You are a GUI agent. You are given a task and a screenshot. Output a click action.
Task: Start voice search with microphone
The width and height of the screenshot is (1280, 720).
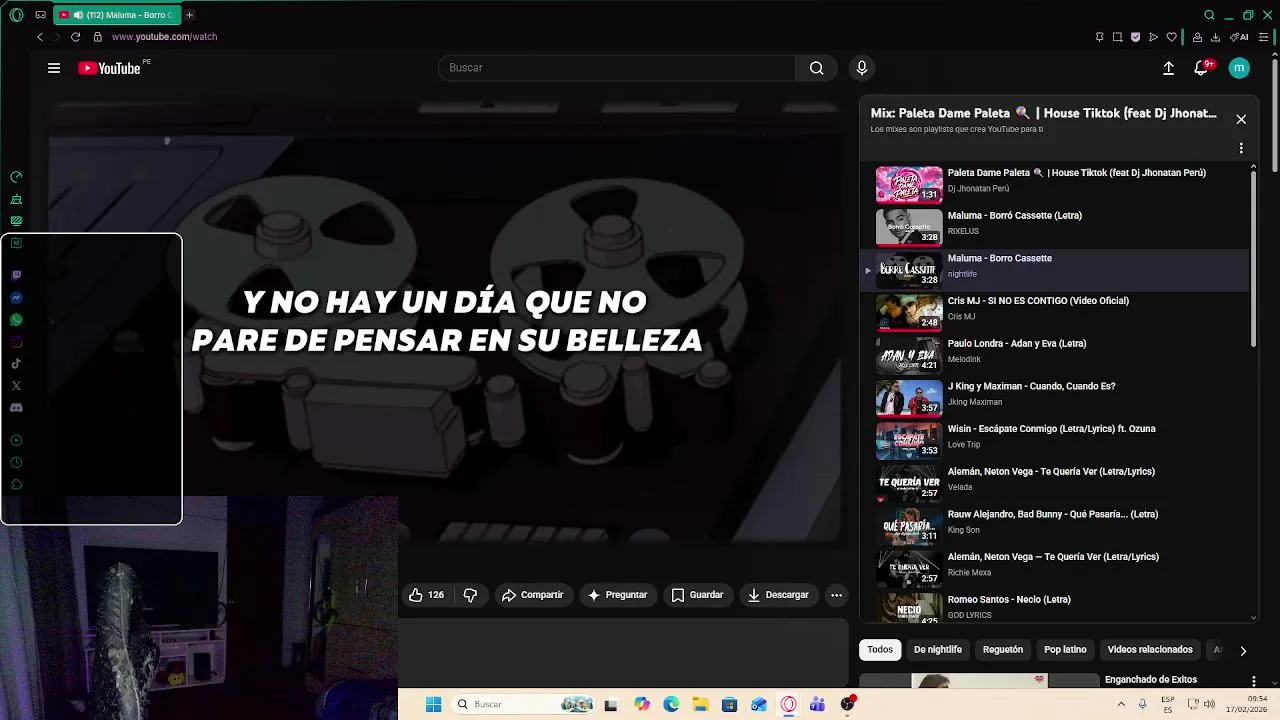coord(862,68)
